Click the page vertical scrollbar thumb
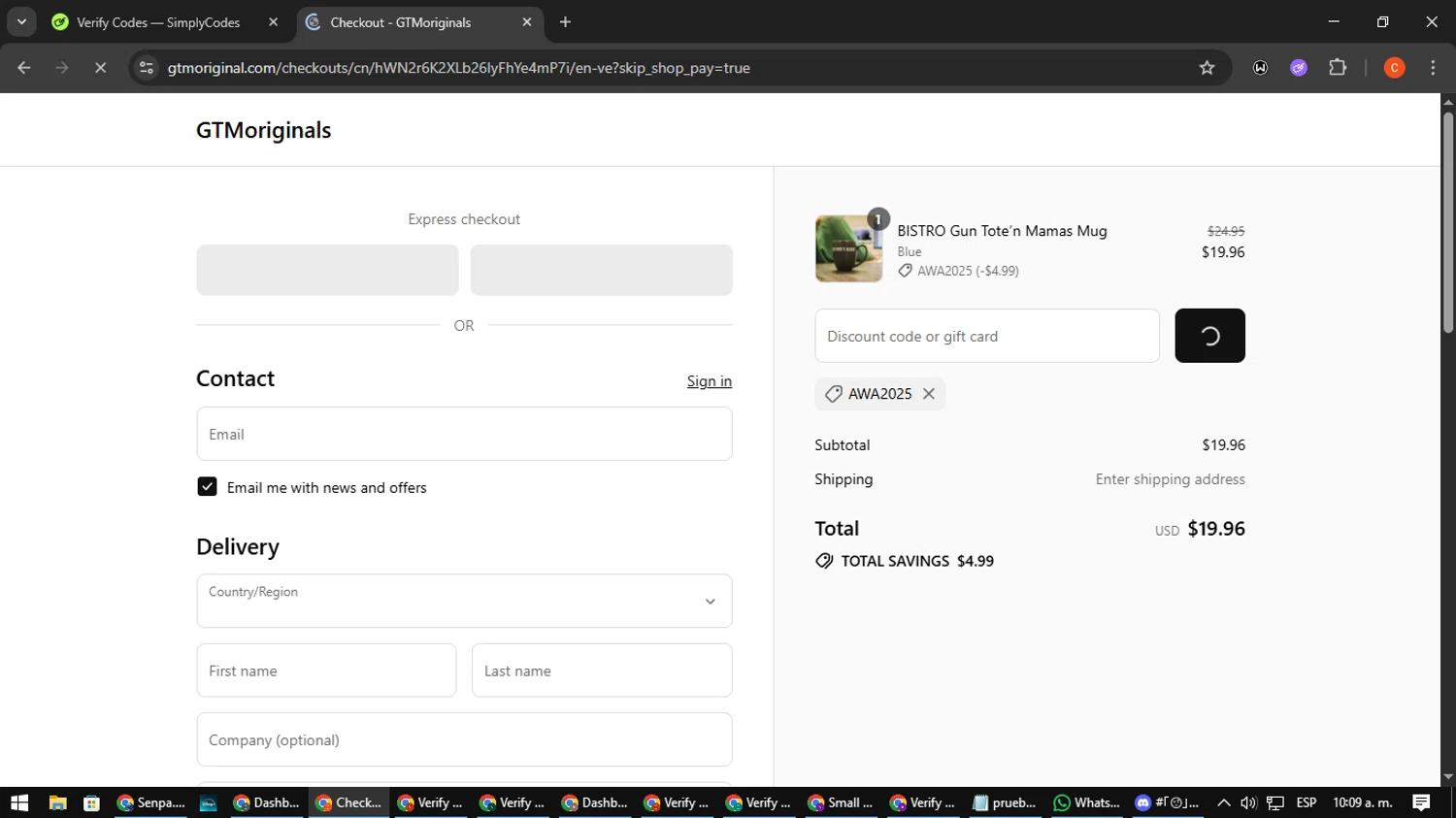 [1448, 223]
